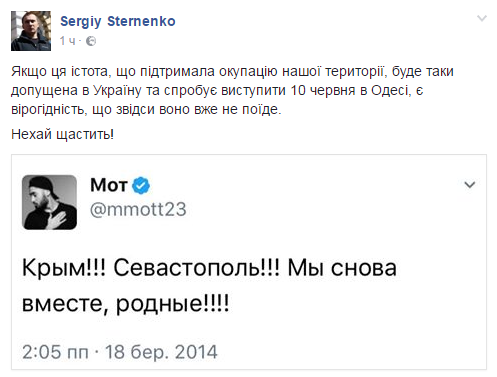Click the tweet line 'Крым!!! Севастополь!!! Мы снова'
This screenshot has width=497, height=377.
coord(209,268)
